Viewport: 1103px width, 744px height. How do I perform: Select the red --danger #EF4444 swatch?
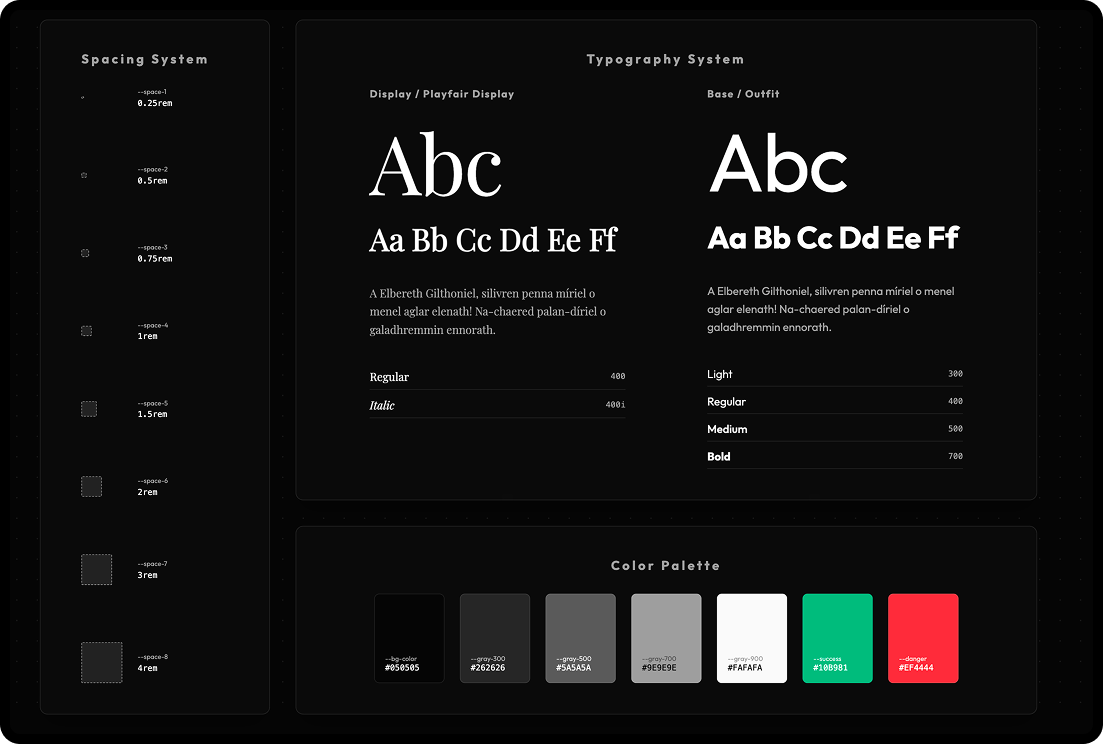[923, 638]
